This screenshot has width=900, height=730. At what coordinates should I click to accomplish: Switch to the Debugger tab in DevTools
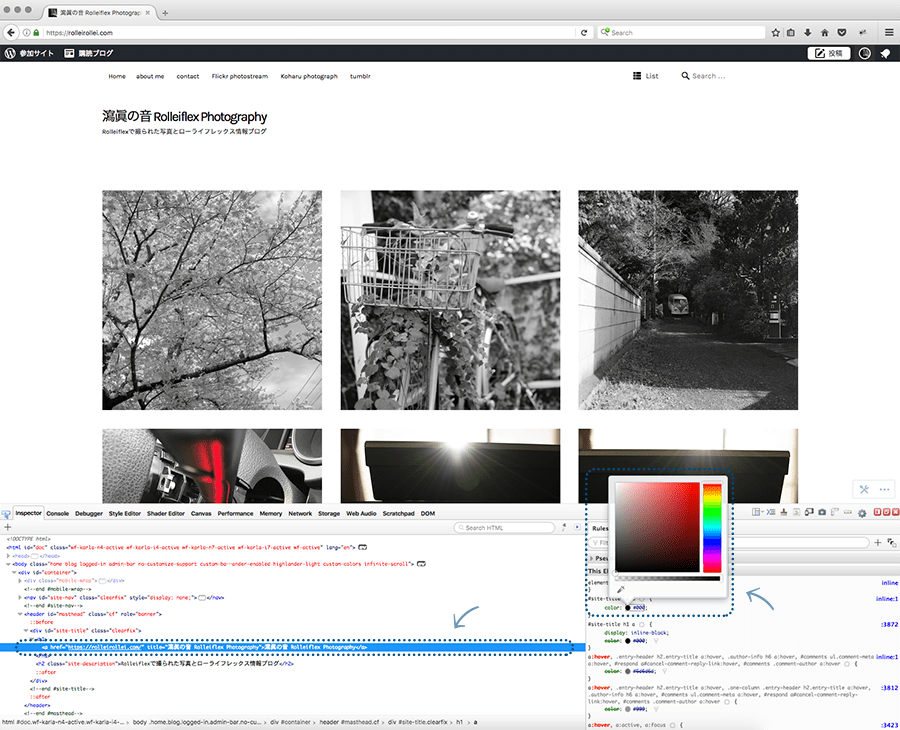(89, 513)
